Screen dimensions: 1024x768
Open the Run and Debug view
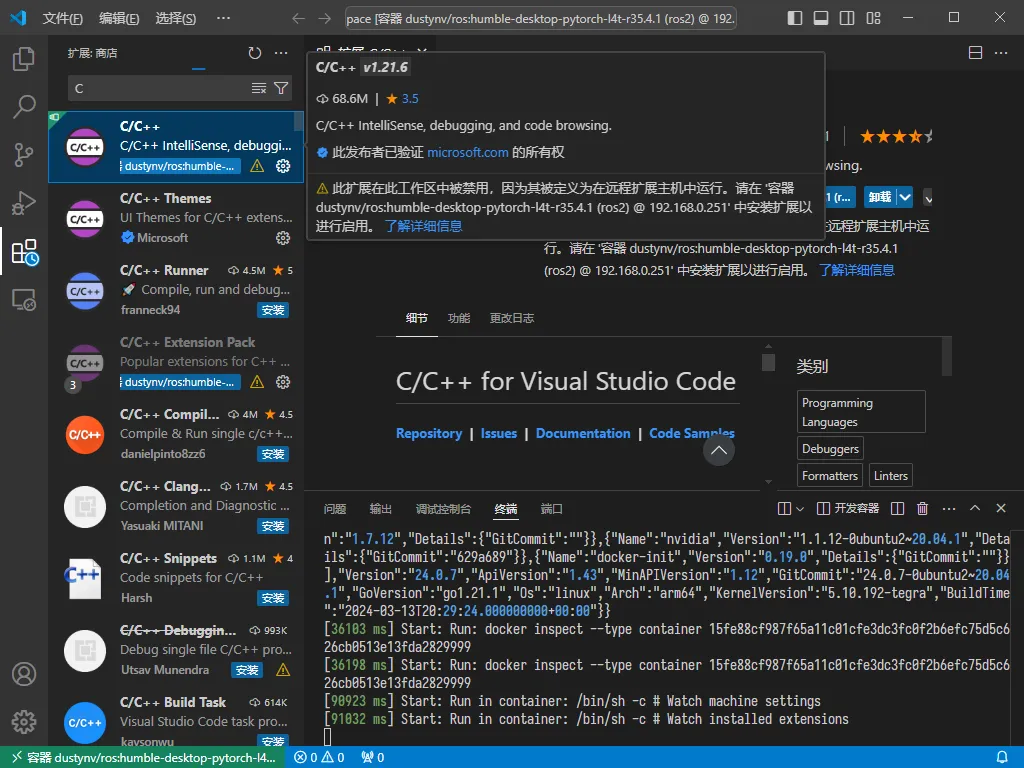(x=24, y=203)
